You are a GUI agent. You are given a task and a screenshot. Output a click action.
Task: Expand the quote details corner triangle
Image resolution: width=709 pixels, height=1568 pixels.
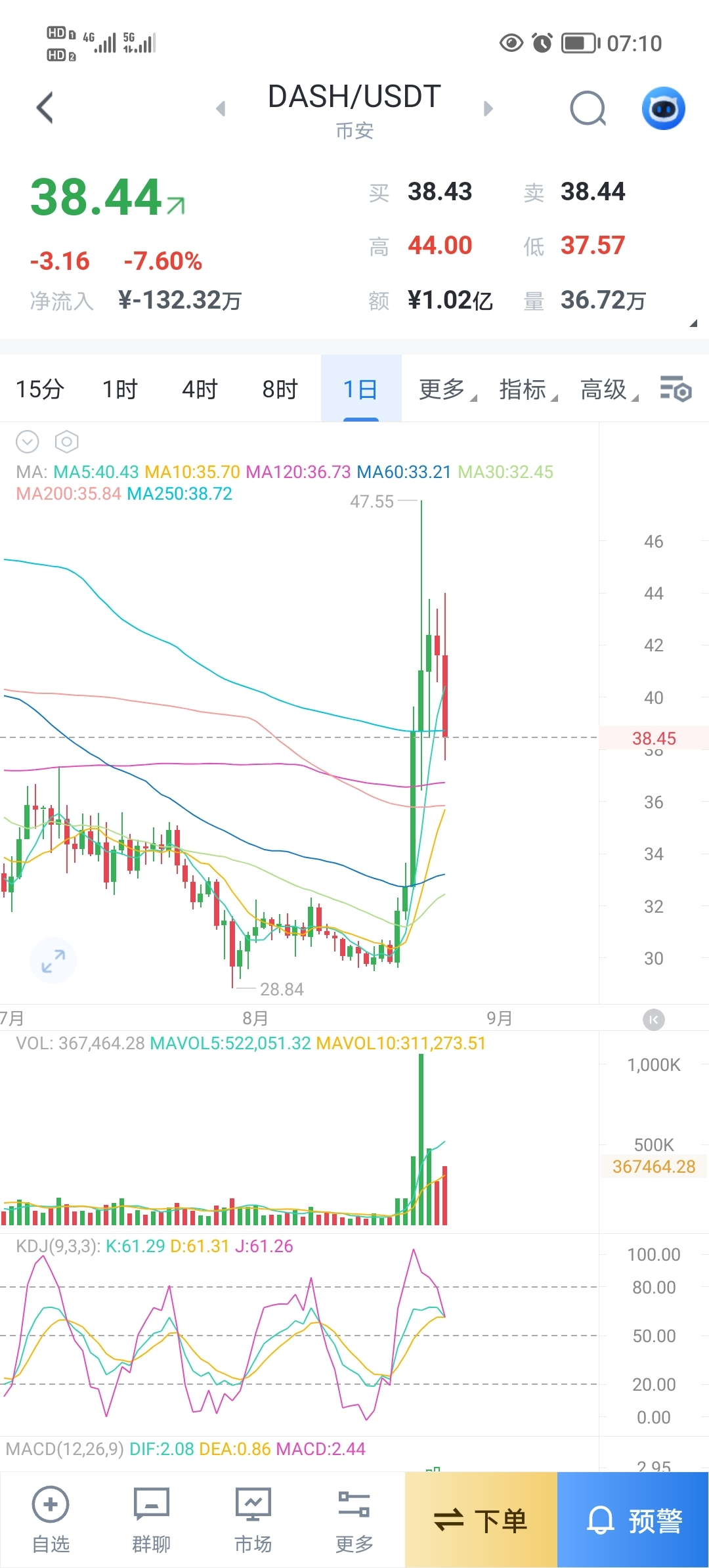(x=693, y=323)
